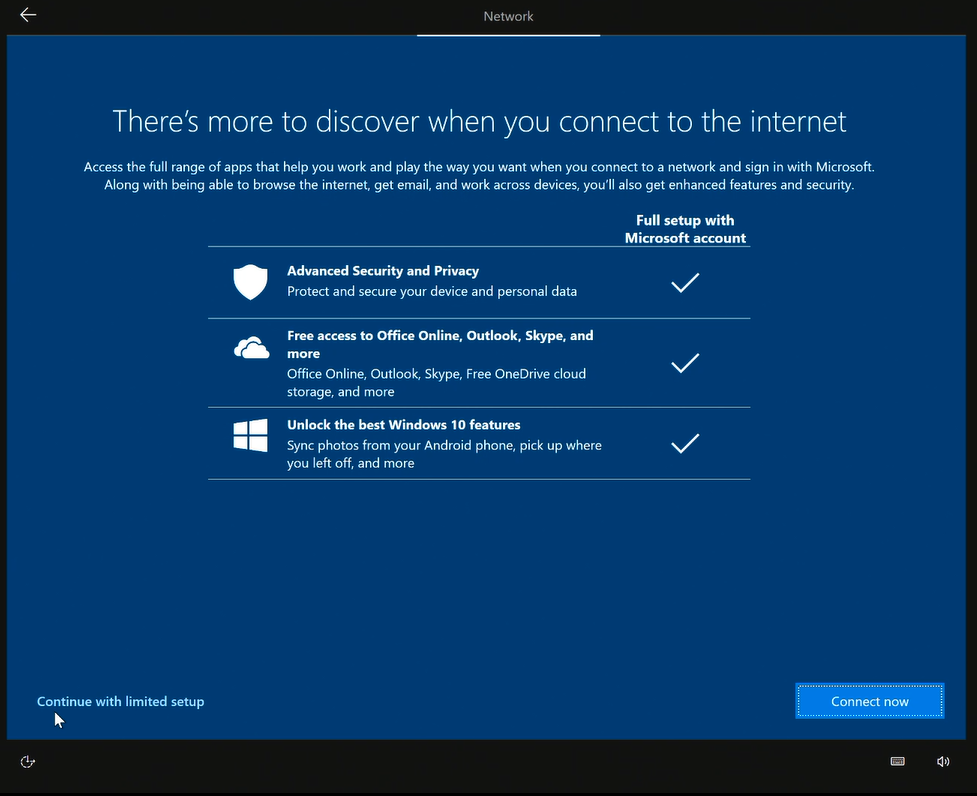The width and height of the screenshot is (977, 796).
Task: Click the Advanced Security and Privacy title
Action: point(383,271)
